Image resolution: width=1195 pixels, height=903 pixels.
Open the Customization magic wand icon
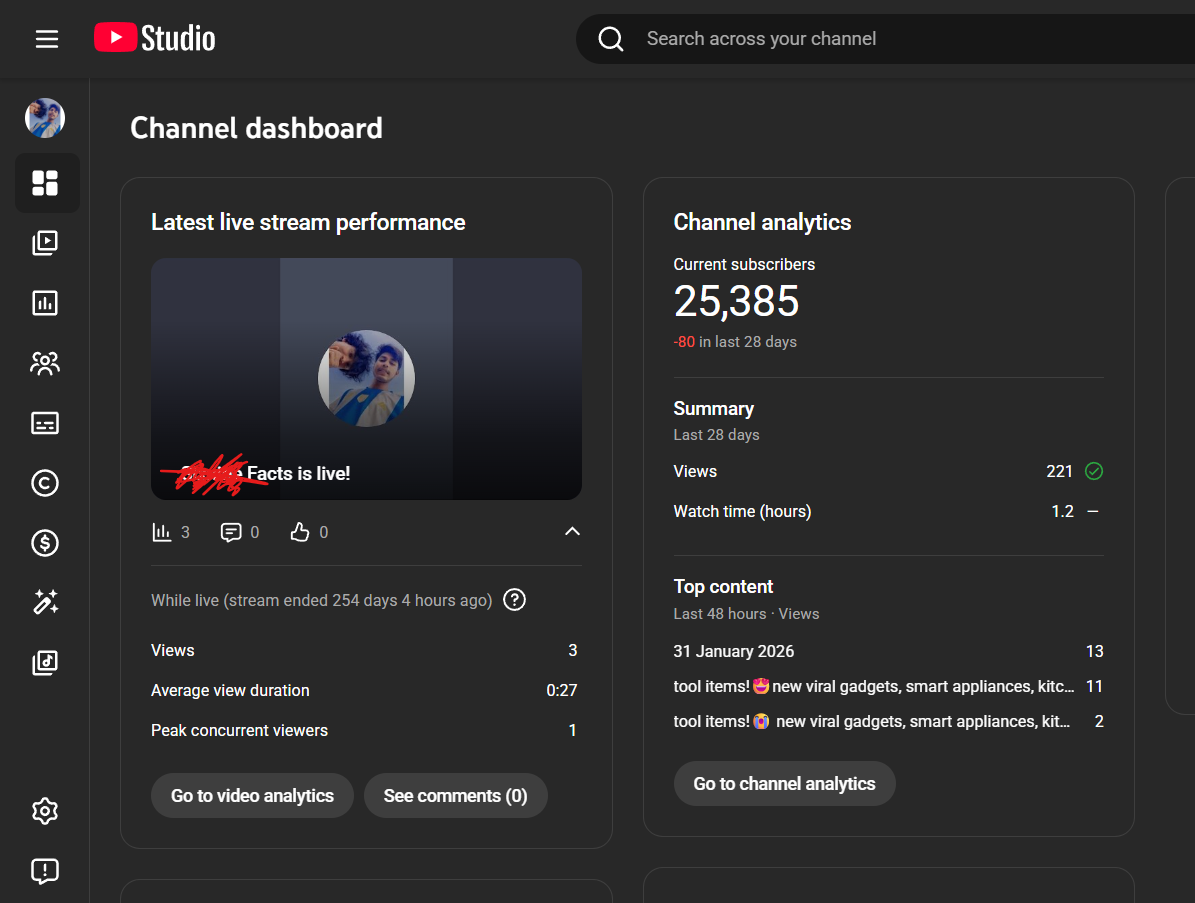coord(45,602)
